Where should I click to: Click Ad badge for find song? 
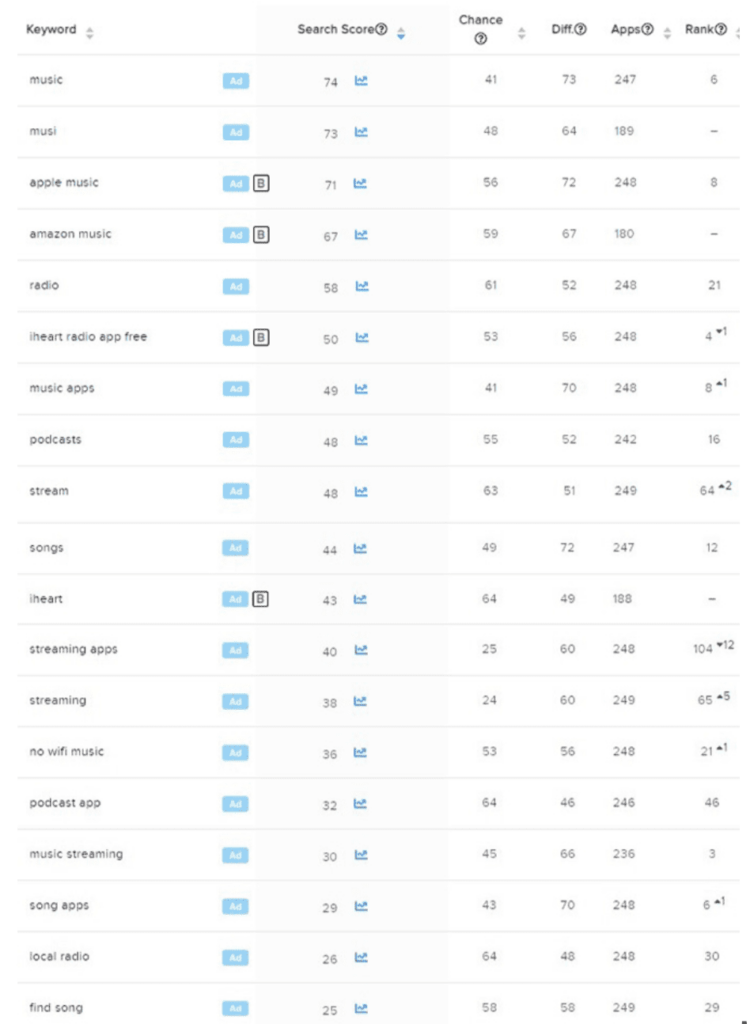coord(235,1009)
